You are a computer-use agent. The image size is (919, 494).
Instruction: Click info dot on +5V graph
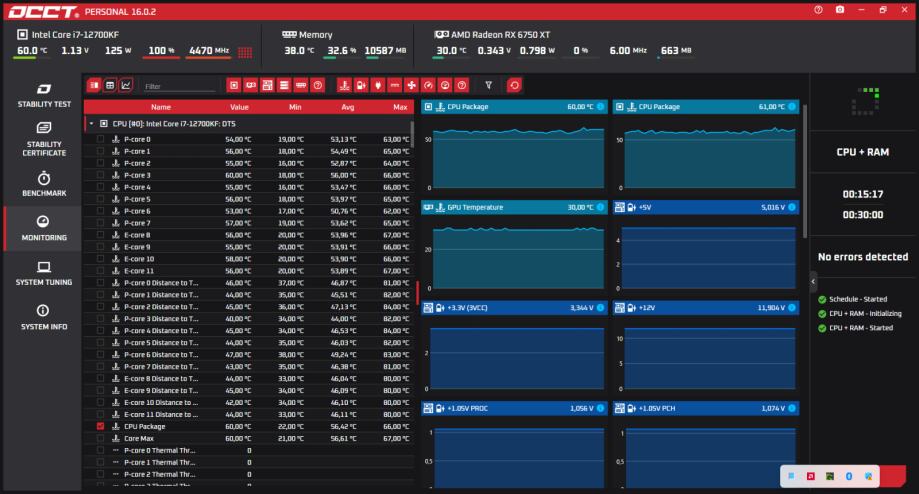point(792,207)
